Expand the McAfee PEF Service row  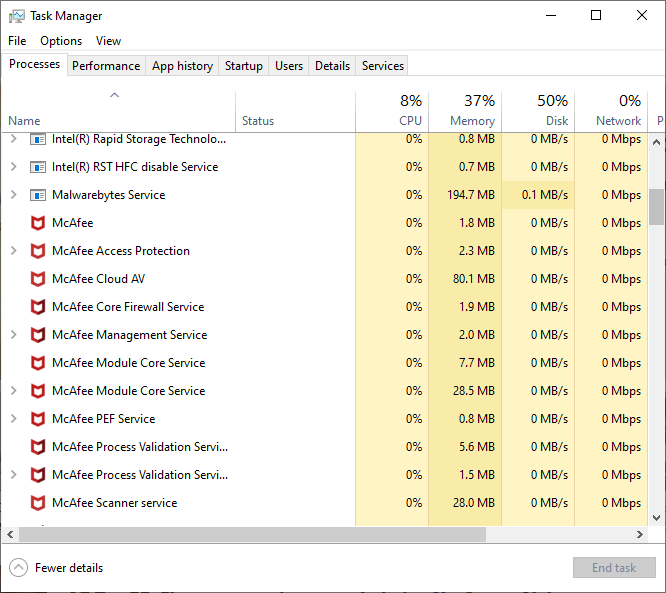tap(14, 419)
